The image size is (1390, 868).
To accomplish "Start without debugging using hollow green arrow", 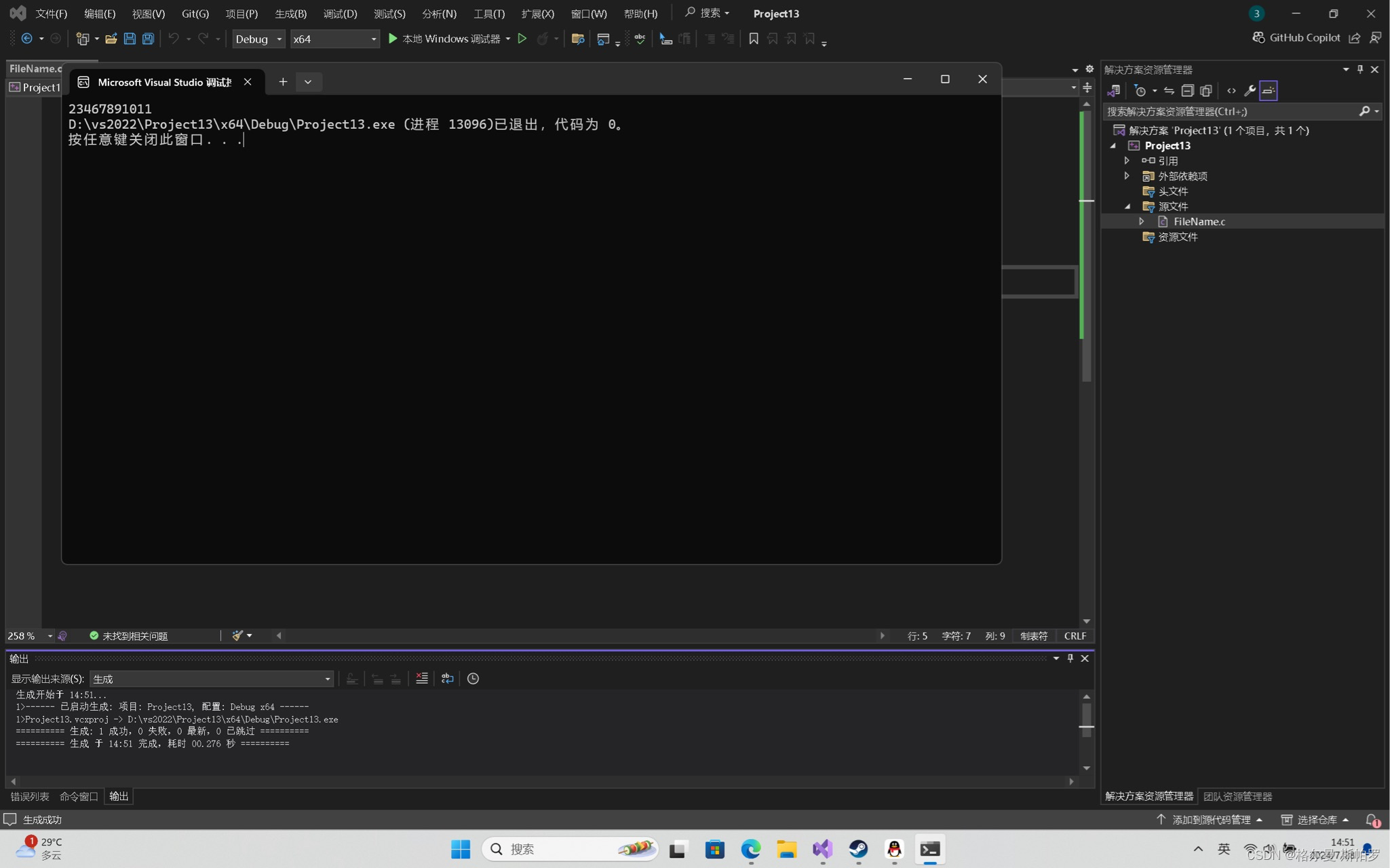I will pos(522,39).
